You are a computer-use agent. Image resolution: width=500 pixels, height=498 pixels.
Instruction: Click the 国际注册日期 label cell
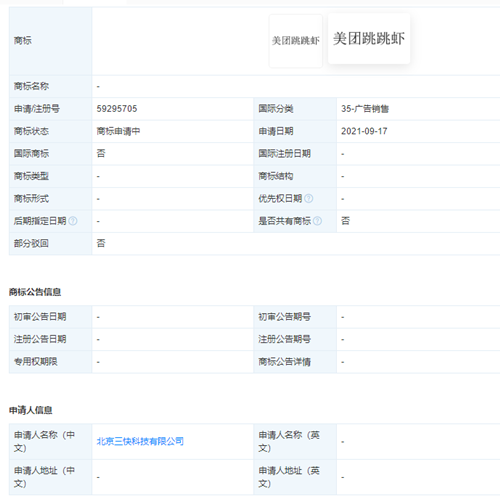[295, 154]
